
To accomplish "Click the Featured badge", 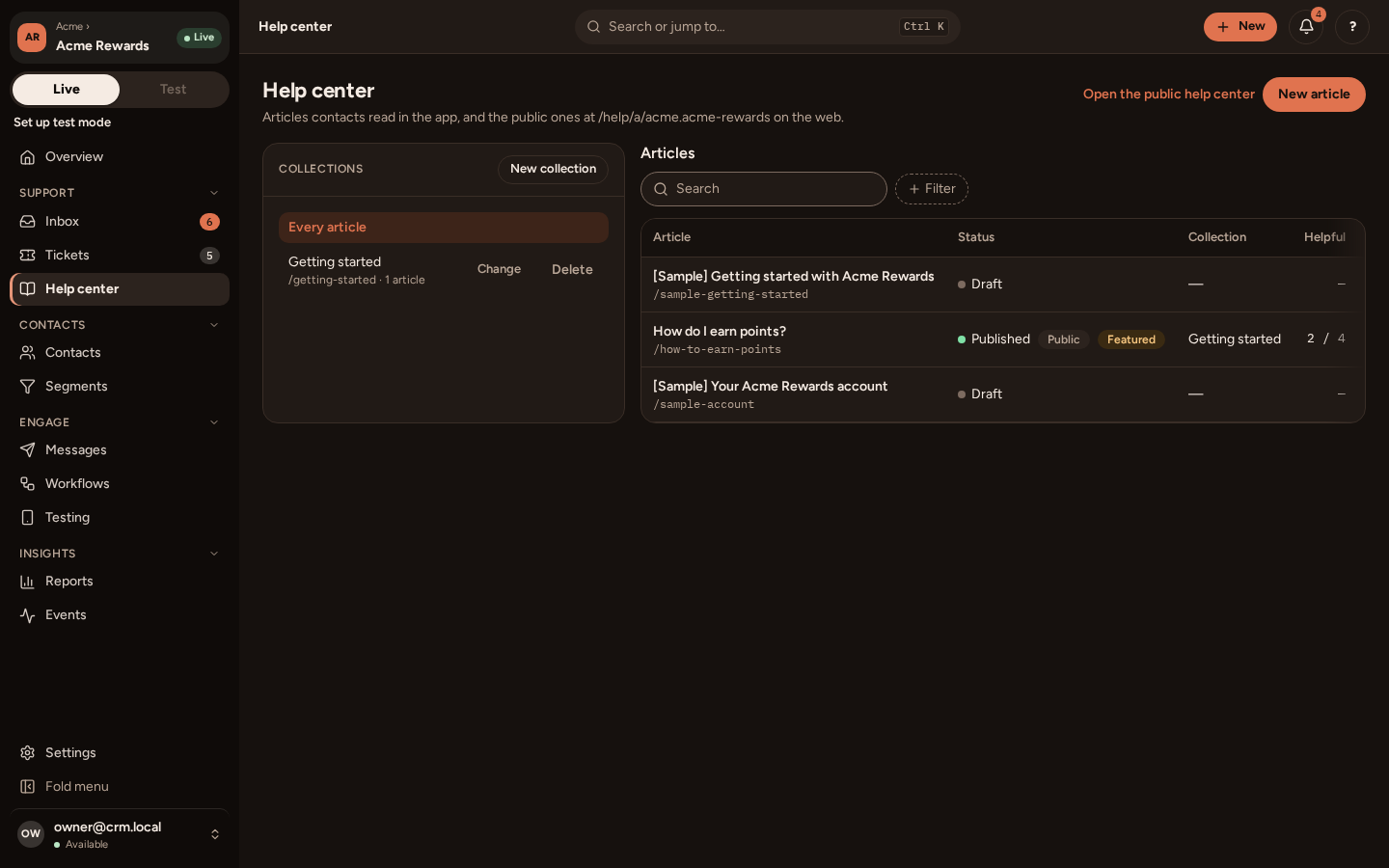I will click(1131, 339).
